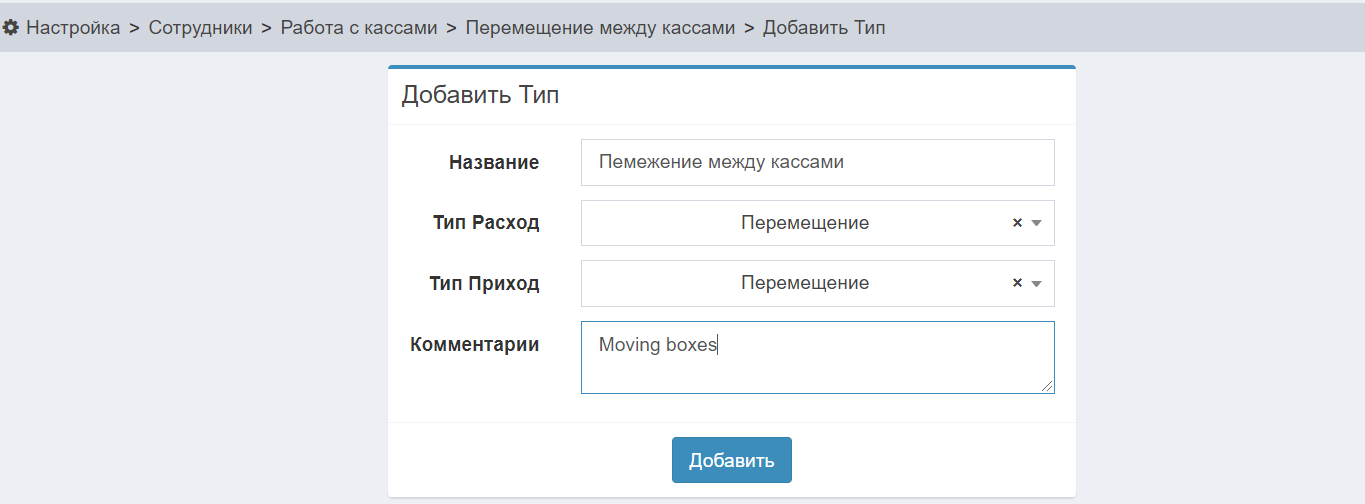
Task: Open Перемещение между кассами breadcrumb link
Action: pyautogui.click(x=600, y=28)
